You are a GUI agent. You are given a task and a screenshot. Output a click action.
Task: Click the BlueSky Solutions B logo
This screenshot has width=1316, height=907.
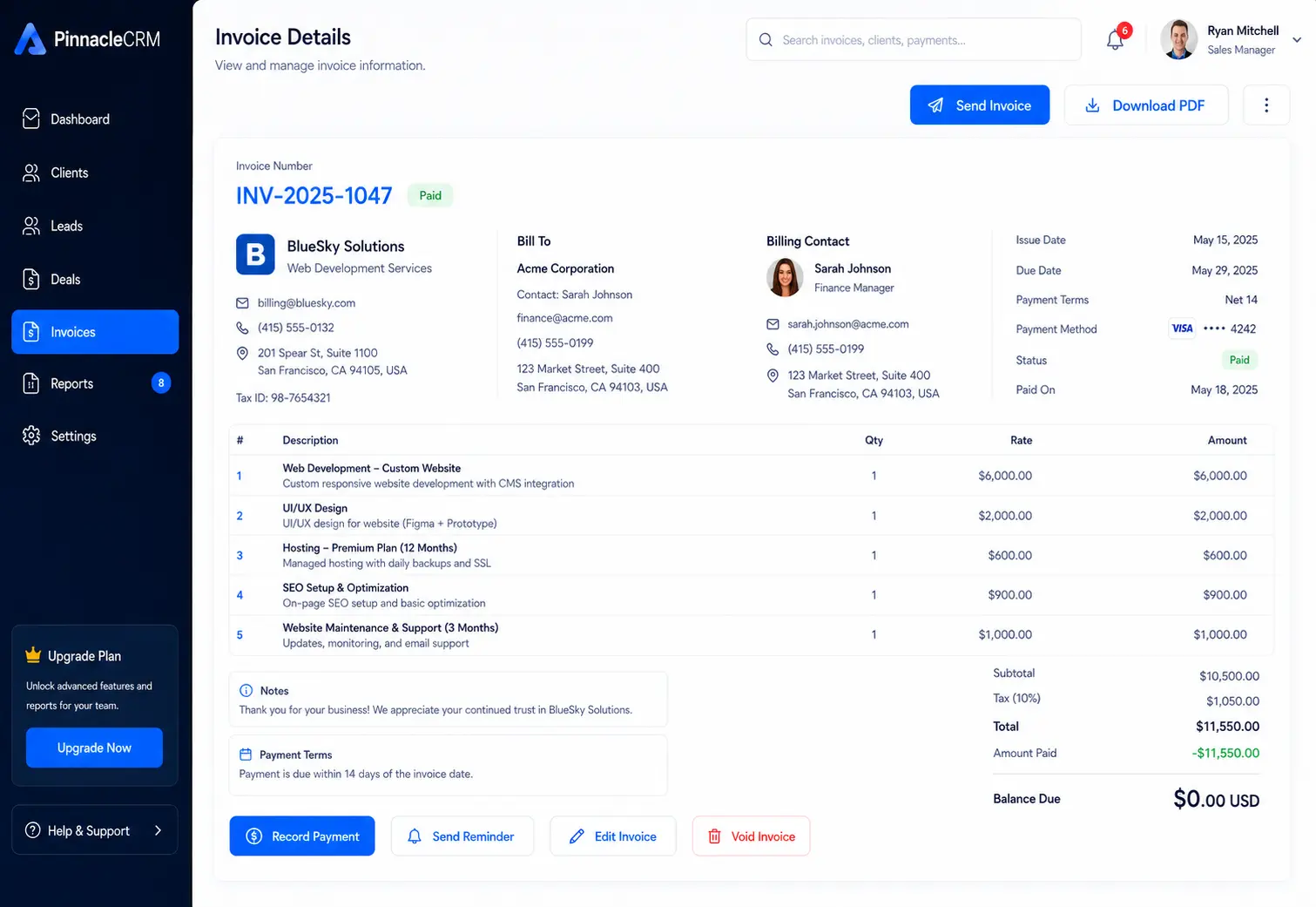(x=255, y=254)
